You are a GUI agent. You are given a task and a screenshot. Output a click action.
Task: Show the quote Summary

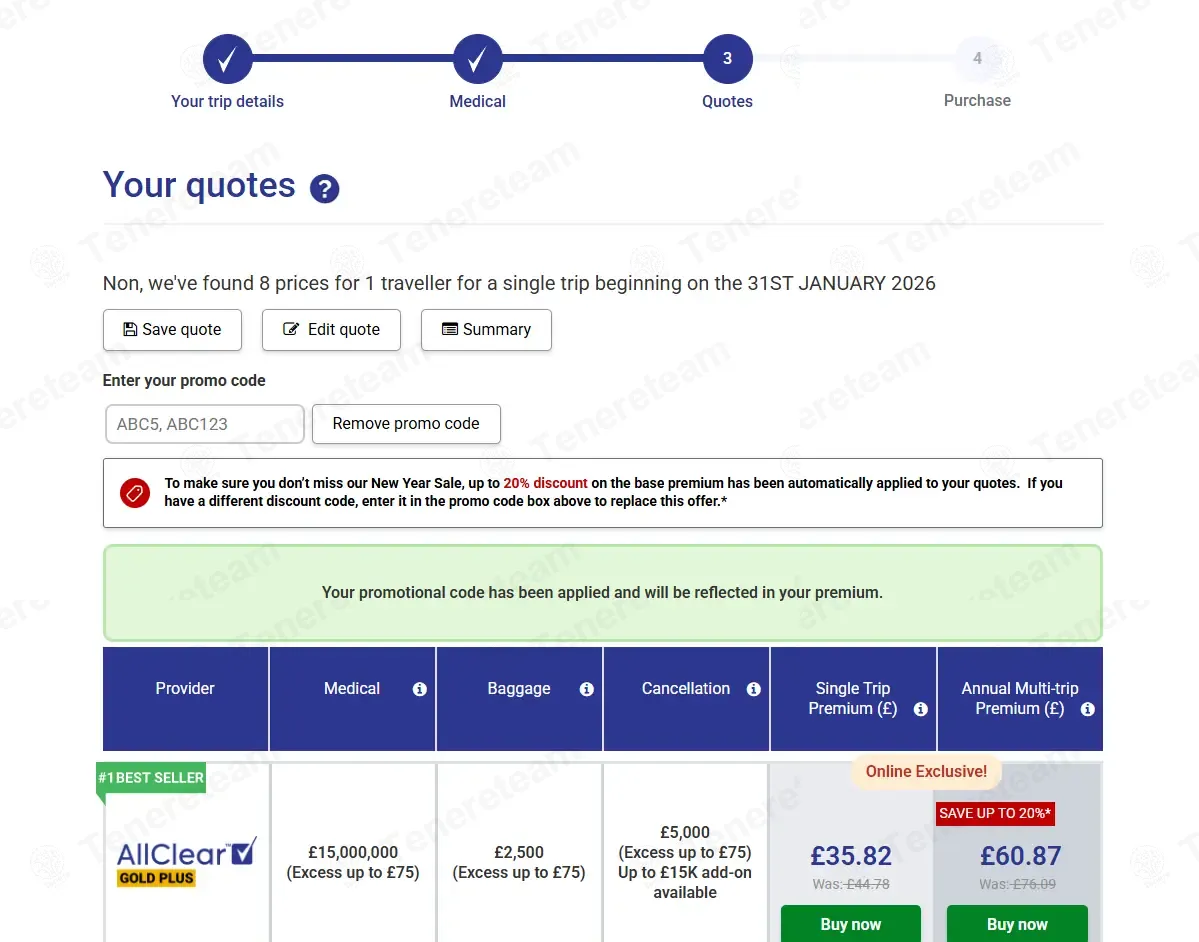486,330
